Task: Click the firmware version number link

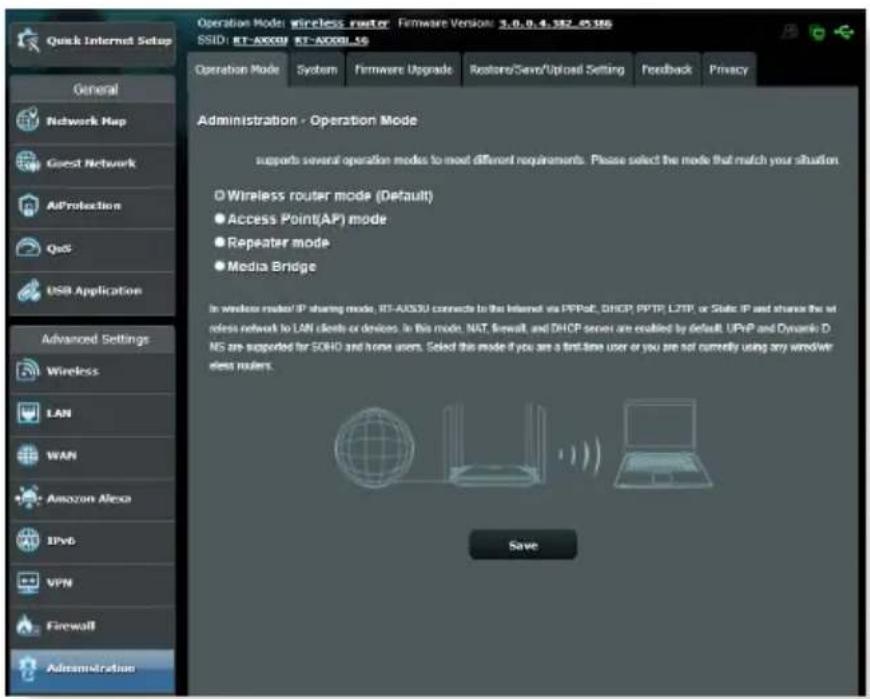Action: pos(555,23)
